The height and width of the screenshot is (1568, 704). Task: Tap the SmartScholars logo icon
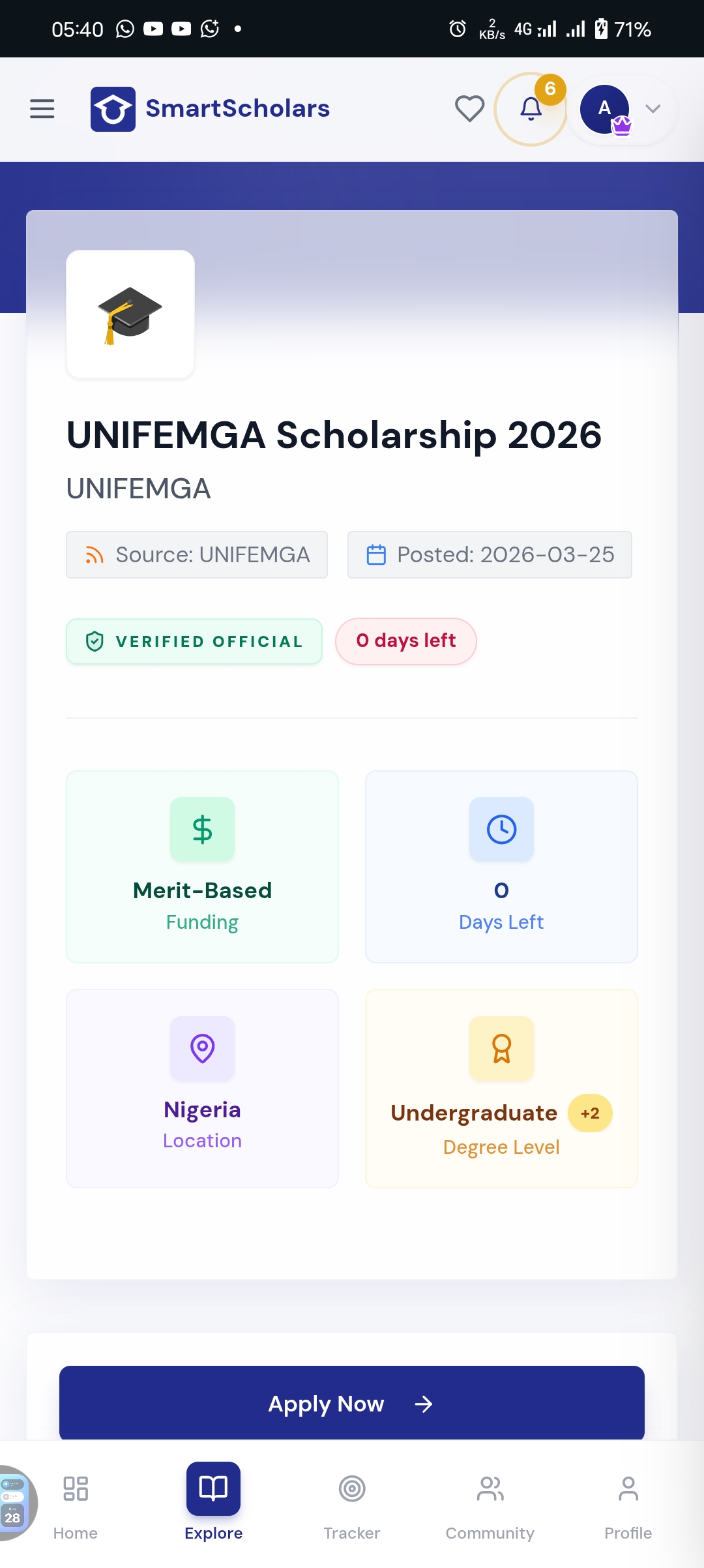click(113, 109)
